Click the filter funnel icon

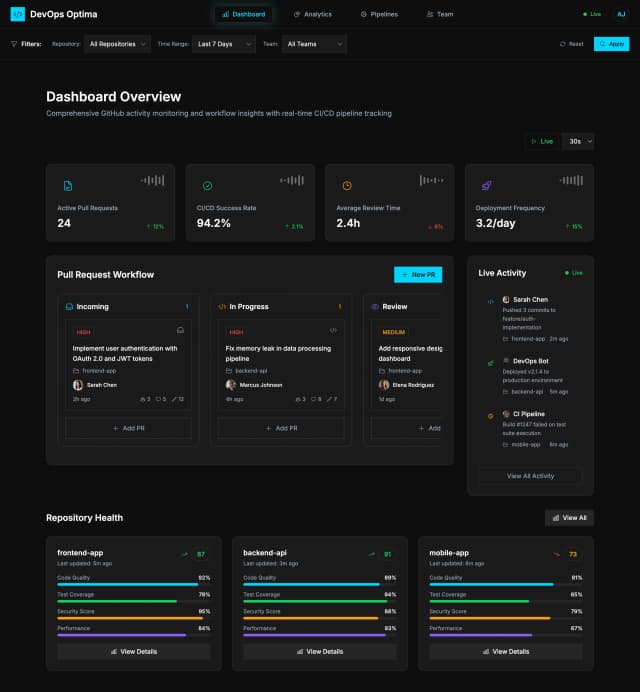(x=14, y=44)
